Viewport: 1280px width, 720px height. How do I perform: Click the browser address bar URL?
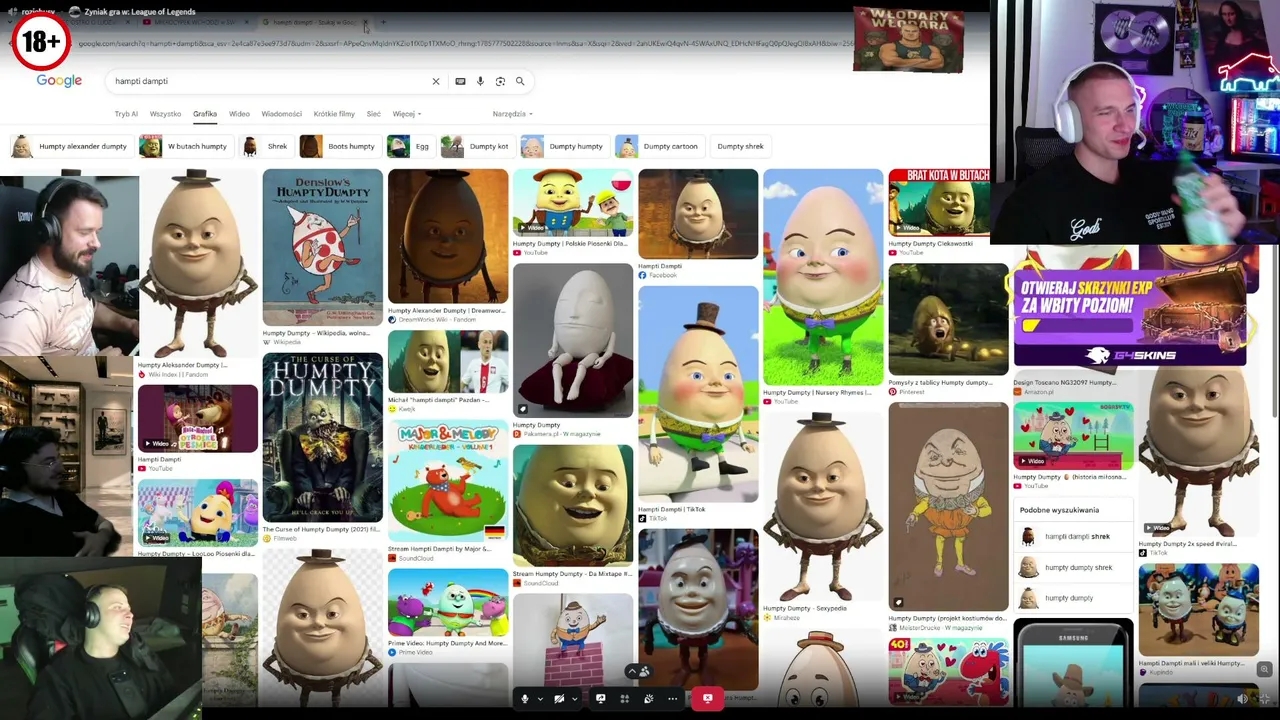(x=465, y=44)
